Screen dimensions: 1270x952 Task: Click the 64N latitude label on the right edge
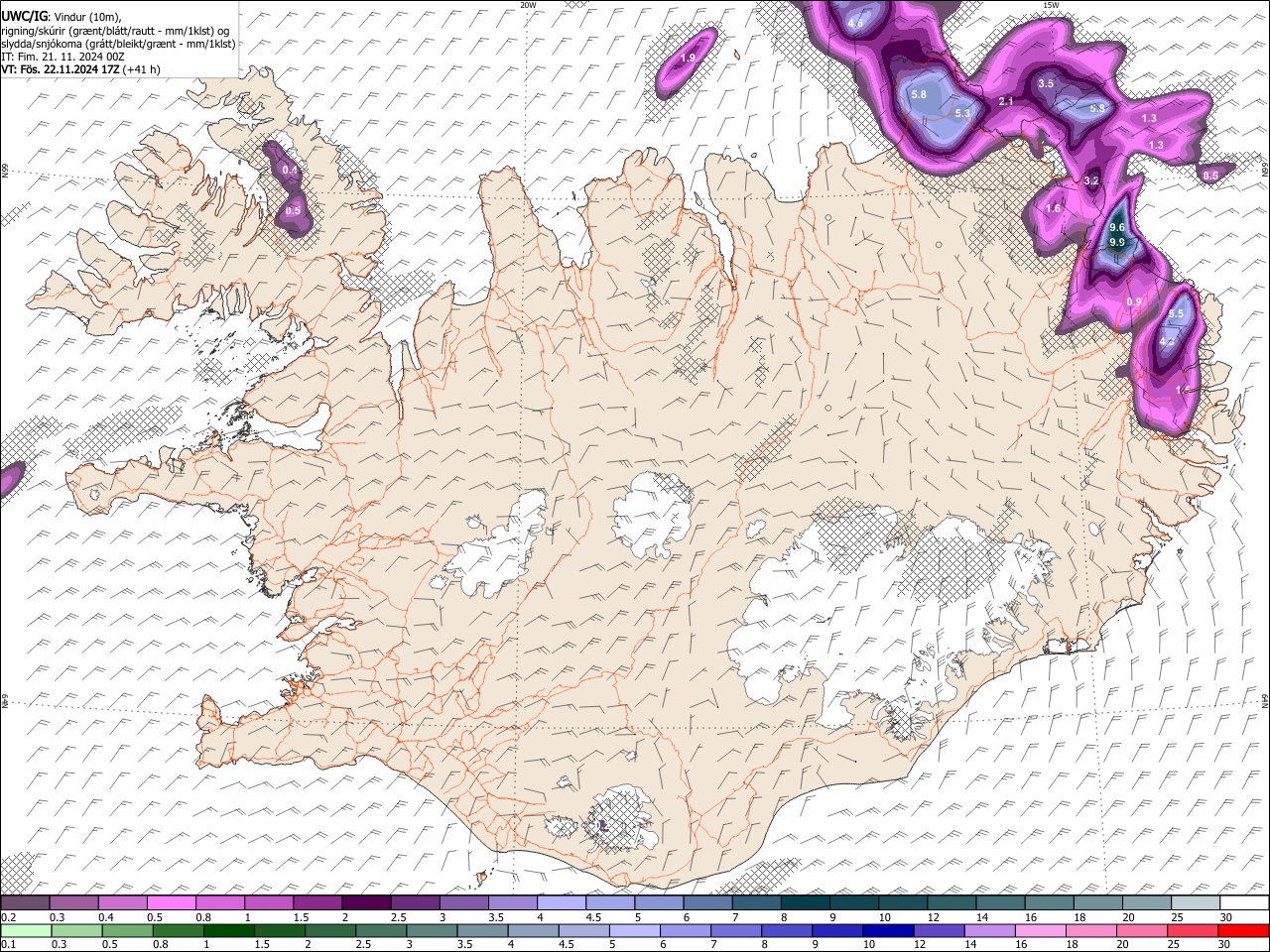[x=1265, y=700]
